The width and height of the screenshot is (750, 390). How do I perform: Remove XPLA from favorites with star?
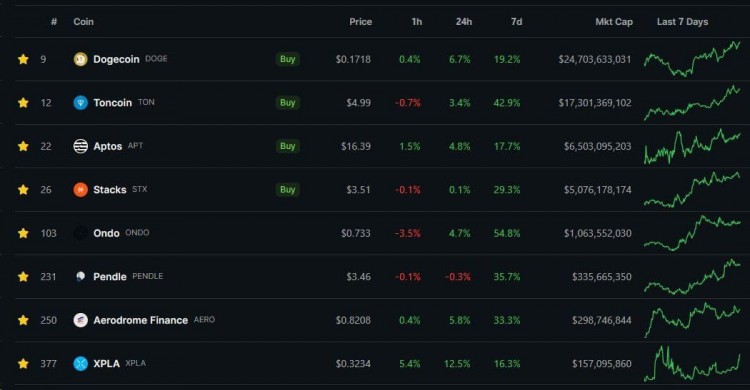(23, 364)
